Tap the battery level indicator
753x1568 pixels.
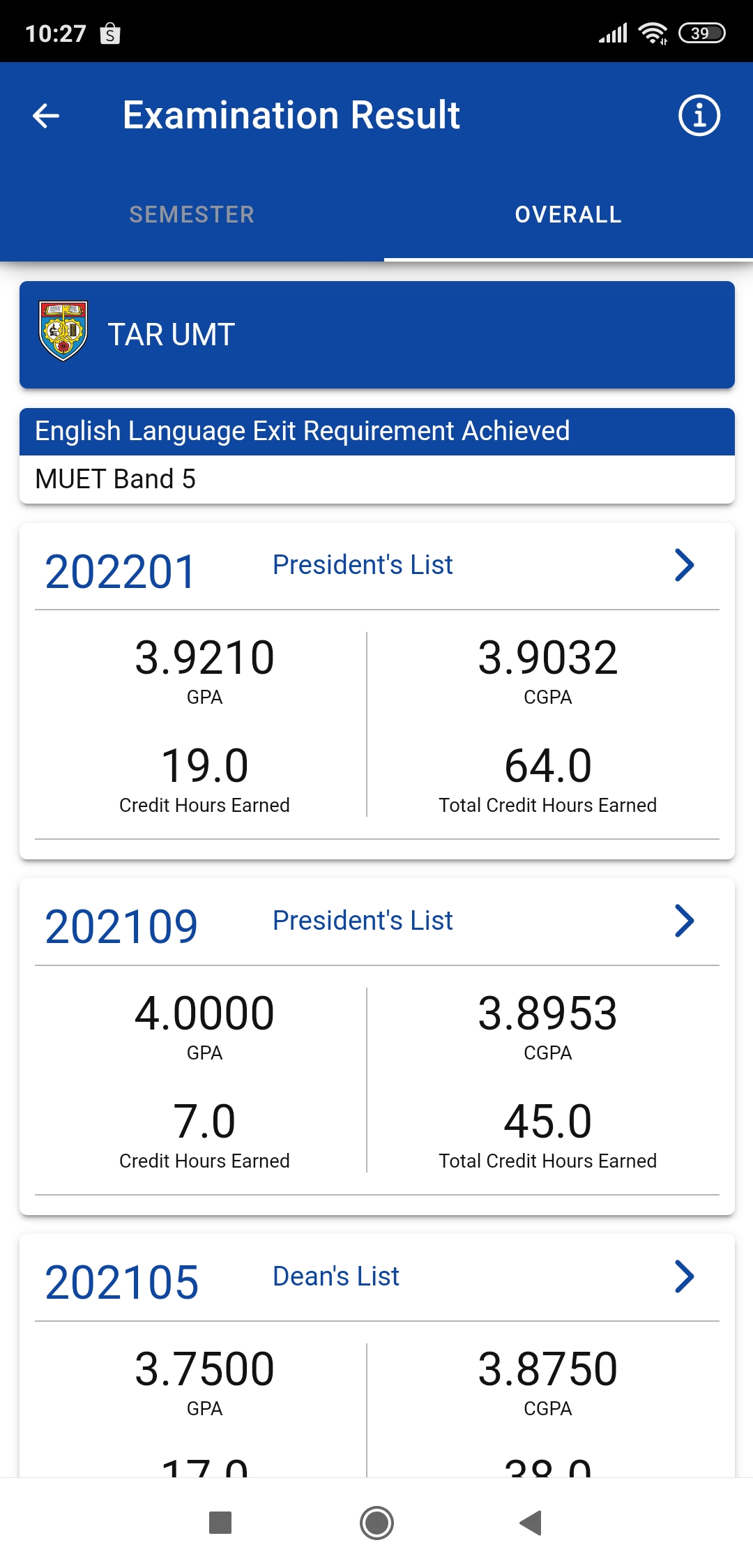tap(702, 33)
